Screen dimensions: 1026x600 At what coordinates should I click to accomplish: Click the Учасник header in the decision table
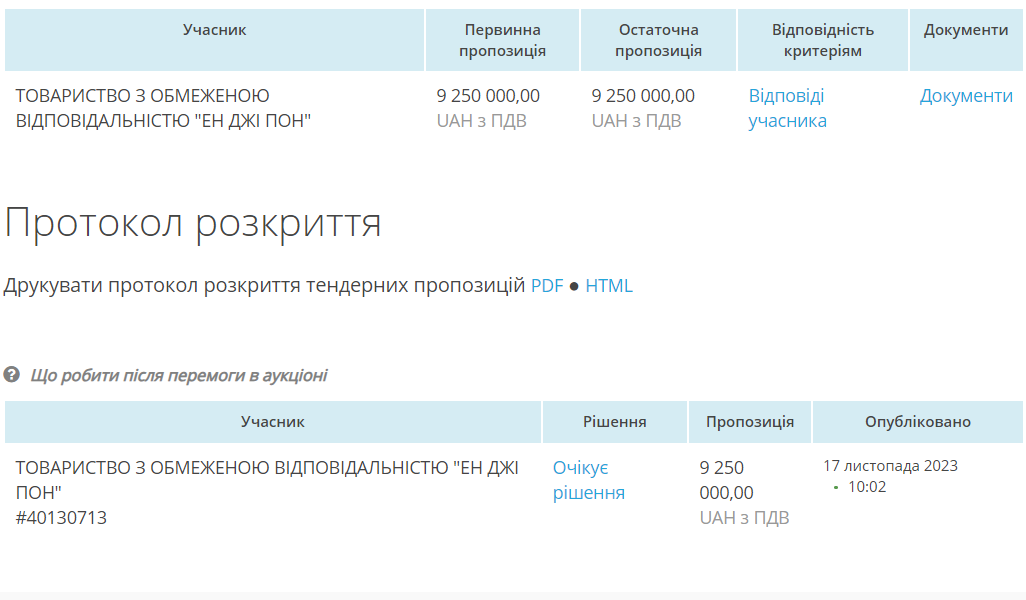click(273, 422)
